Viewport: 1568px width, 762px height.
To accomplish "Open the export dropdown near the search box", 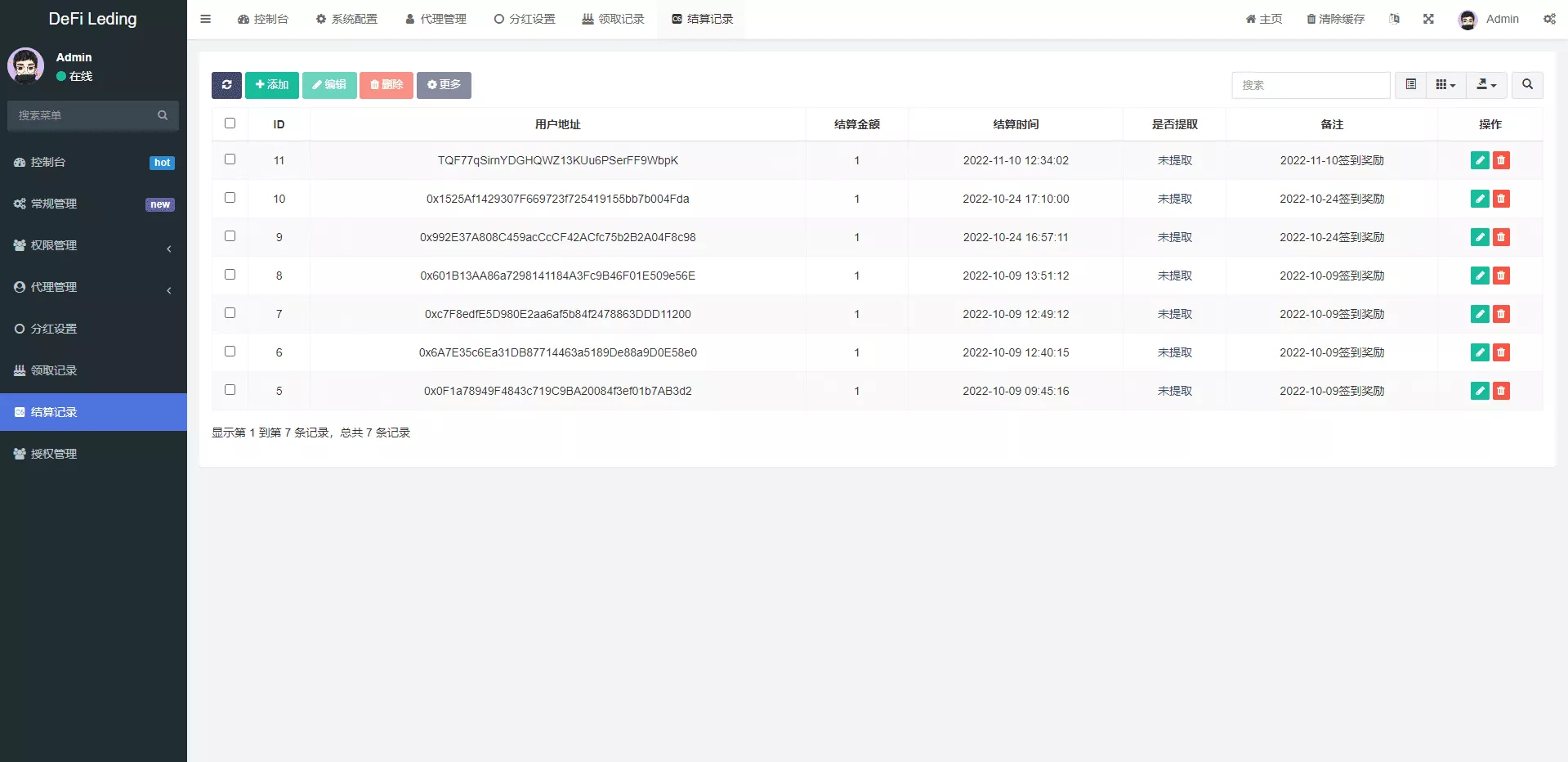I will (1485, 85).
